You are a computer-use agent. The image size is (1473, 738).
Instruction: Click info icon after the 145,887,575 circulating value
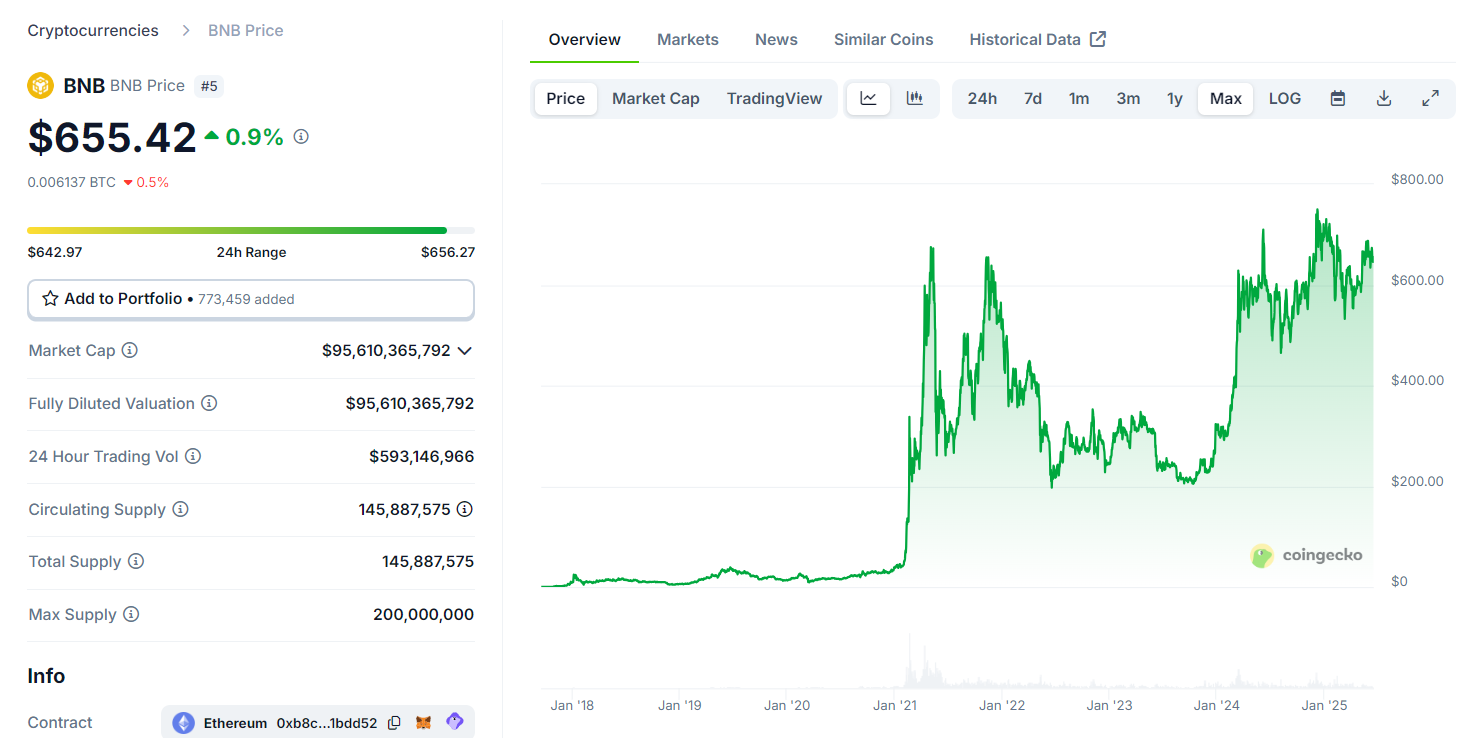pos(465,509)
